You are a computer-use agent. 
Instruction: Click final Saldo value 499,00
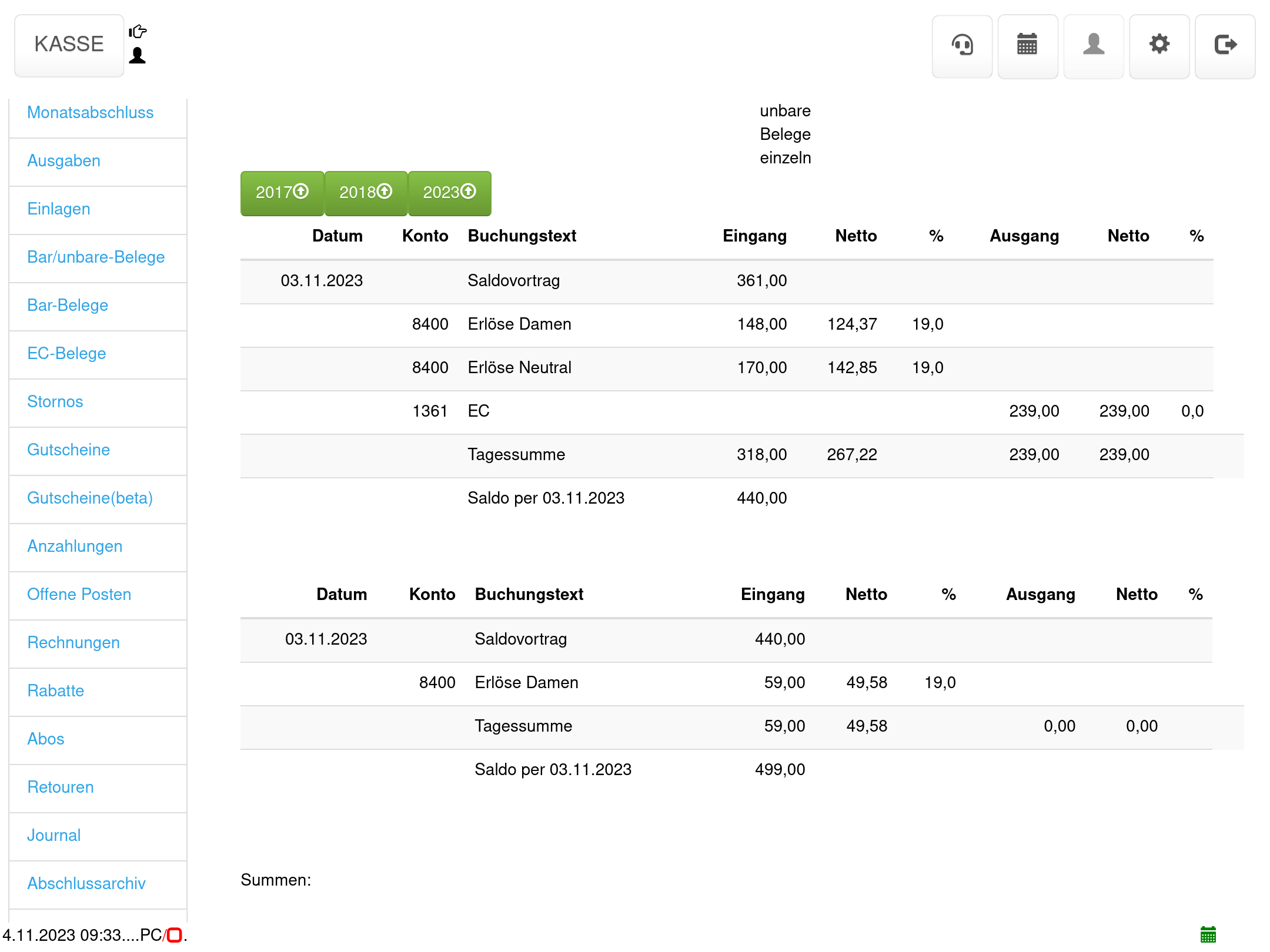pos(780,769)
